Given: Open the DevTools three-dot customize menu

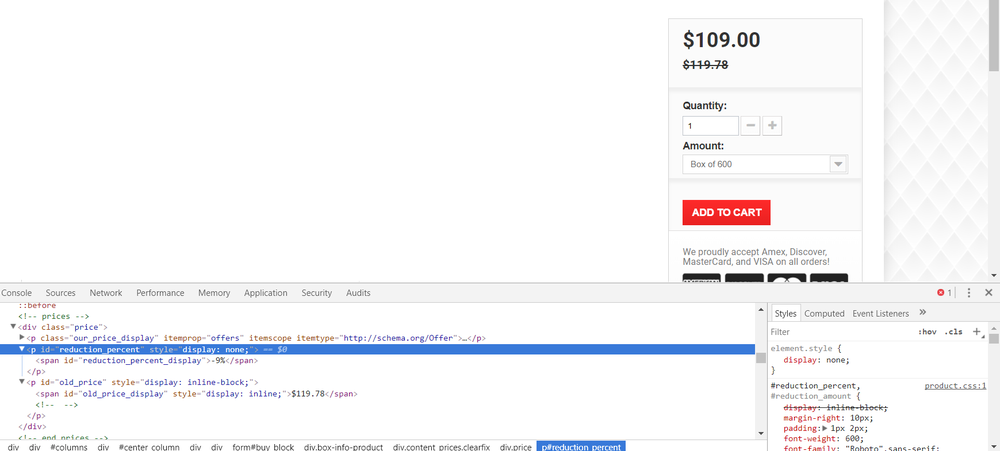Looking at the screenshot, I should pyautogui.click(x=969, y=293).
